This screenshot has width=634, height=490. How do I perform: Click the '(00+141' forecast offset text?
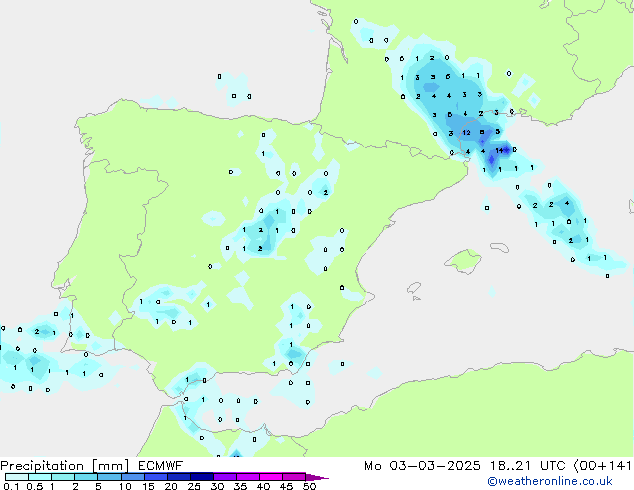tap(602, 466)
